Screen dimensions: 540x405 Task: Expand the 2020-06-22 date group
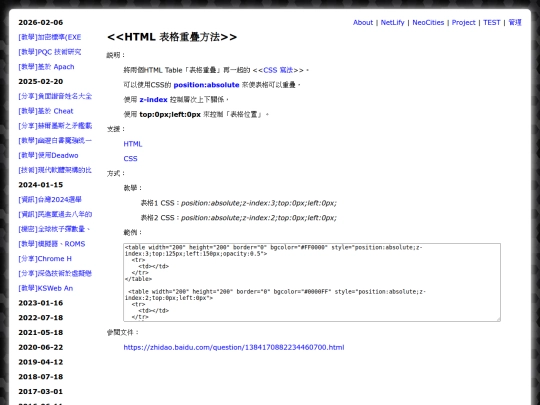[41, 347]
